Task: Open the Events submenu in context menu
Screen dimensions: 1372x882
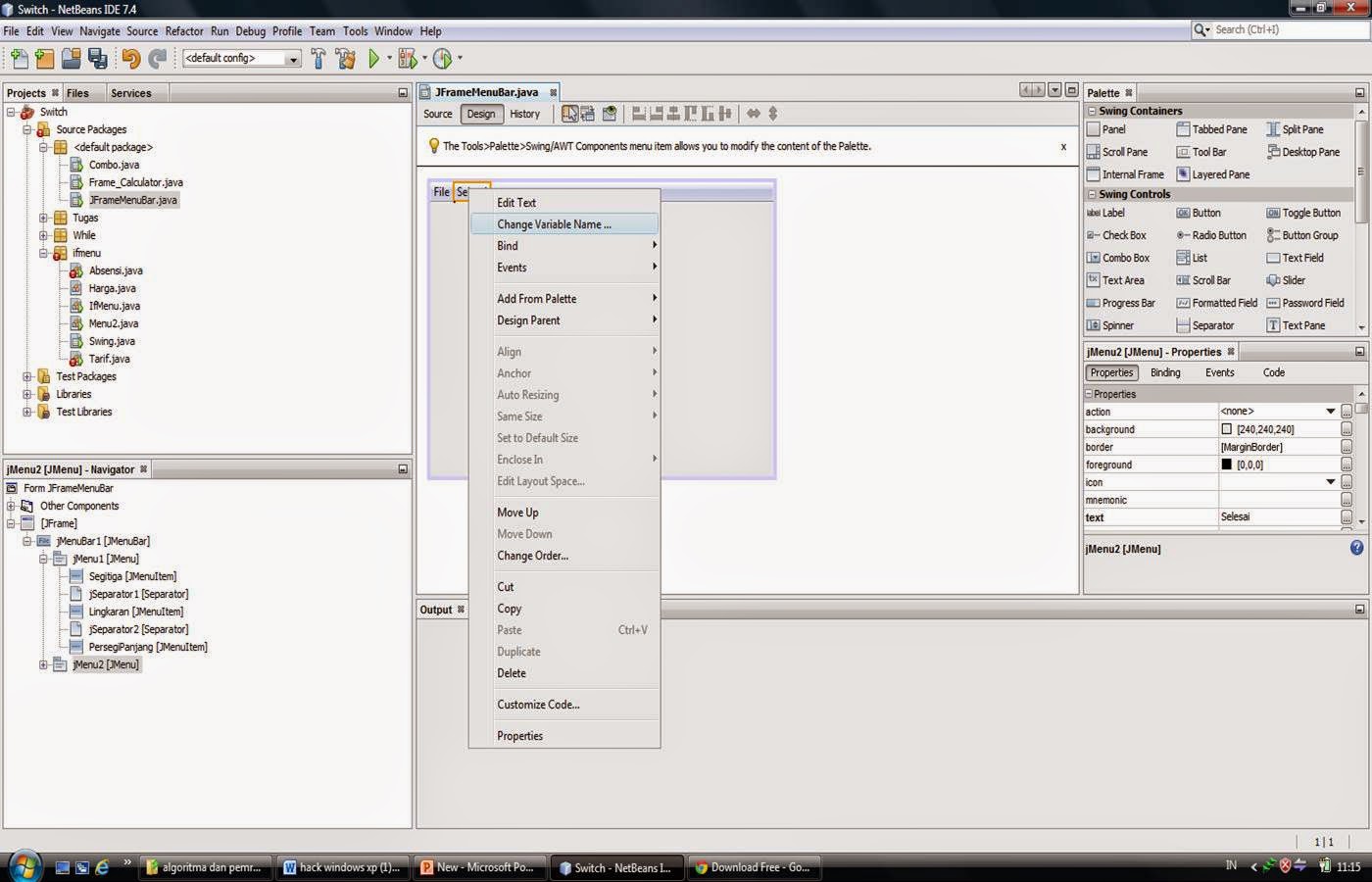Action: tap(564, 268)
